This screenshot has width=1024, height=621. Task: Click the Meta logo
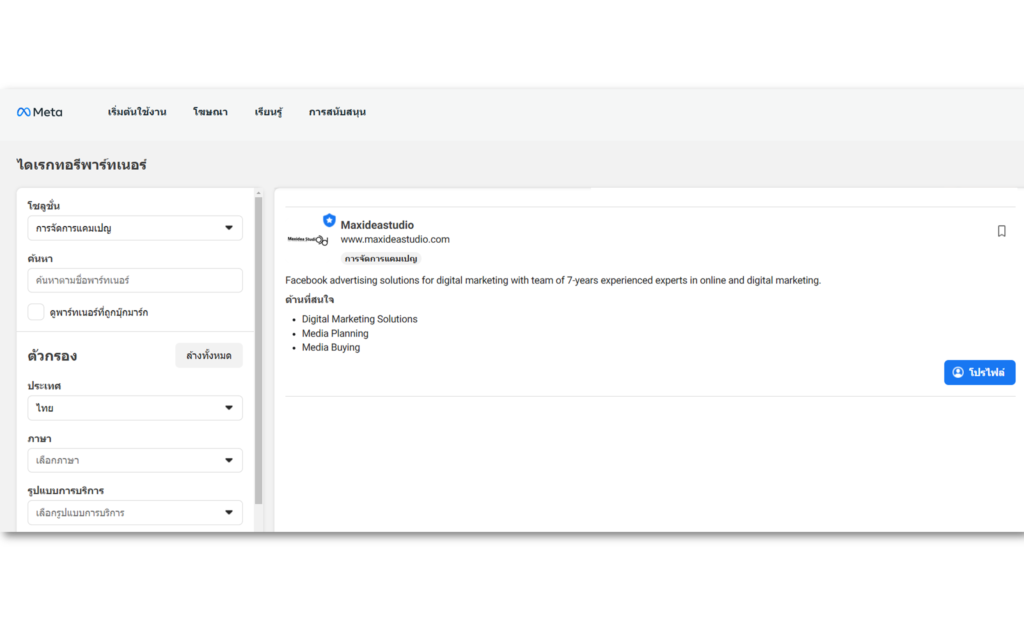click(39, 112)
